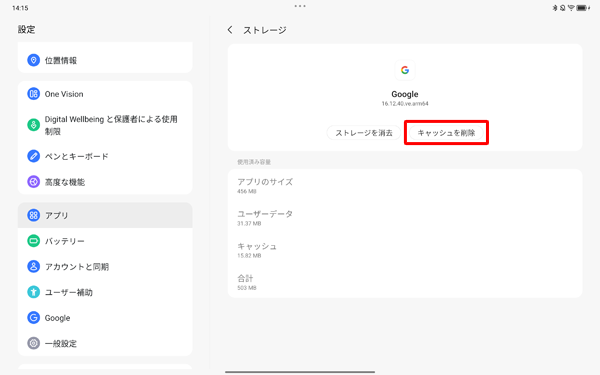Open 一般設定 settings

coord(105,343)
